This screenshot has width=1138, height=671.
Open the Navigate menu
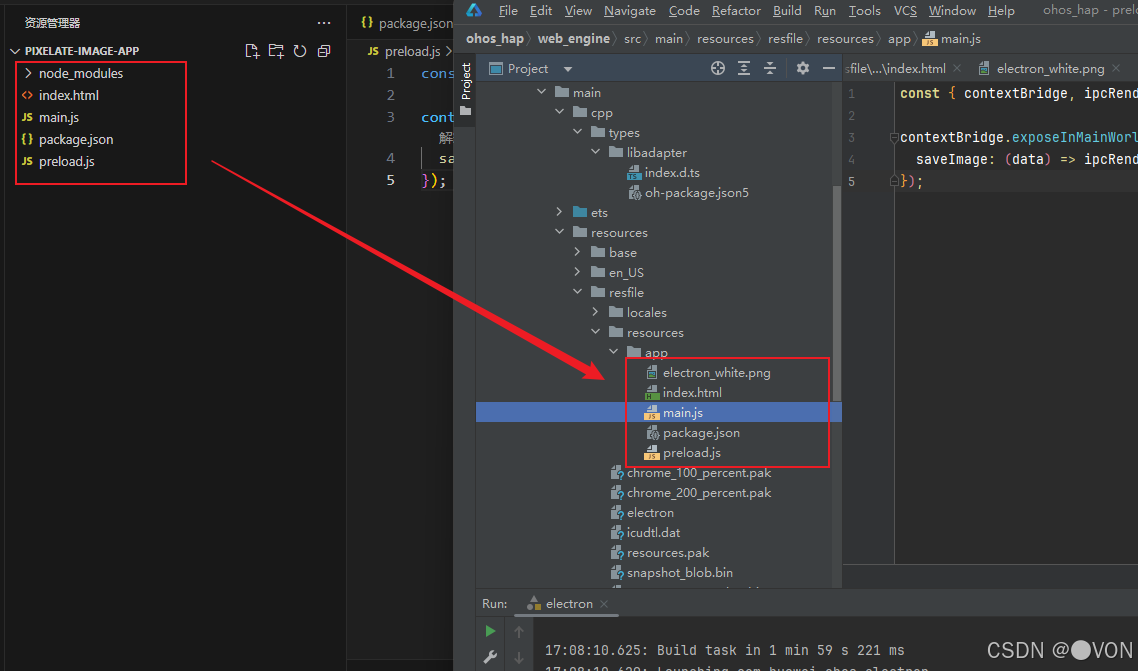630,11
